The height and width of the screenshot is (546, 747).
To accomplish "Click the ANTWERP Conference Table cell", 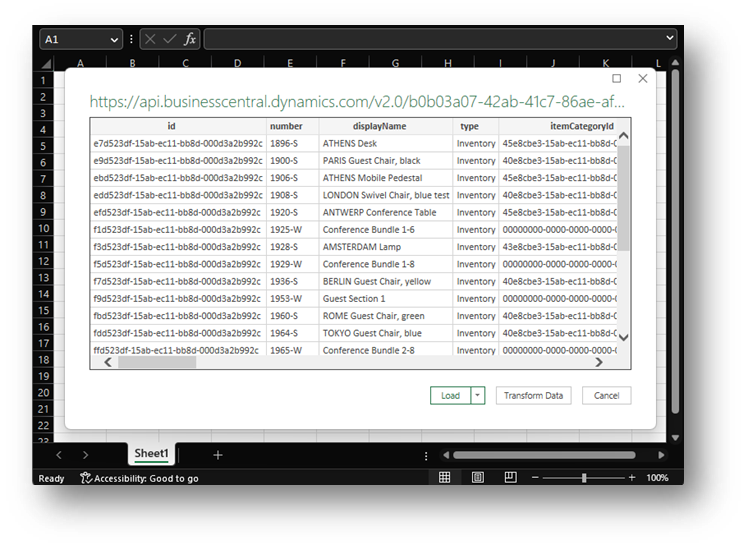I will 385,212.
